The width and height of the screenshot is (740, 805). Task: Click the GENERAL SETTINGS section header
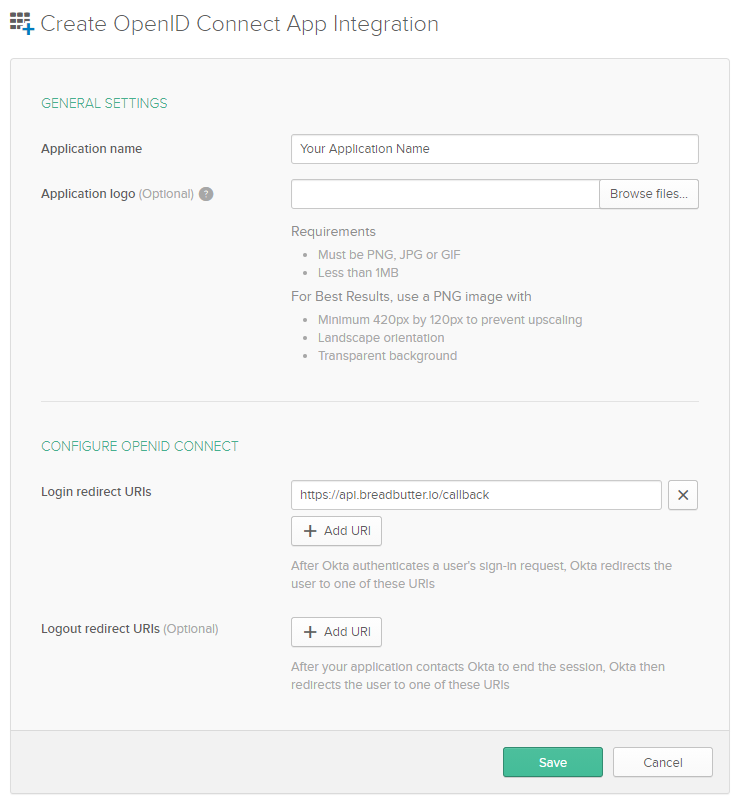pyautogui.click(x=104, y=103)
